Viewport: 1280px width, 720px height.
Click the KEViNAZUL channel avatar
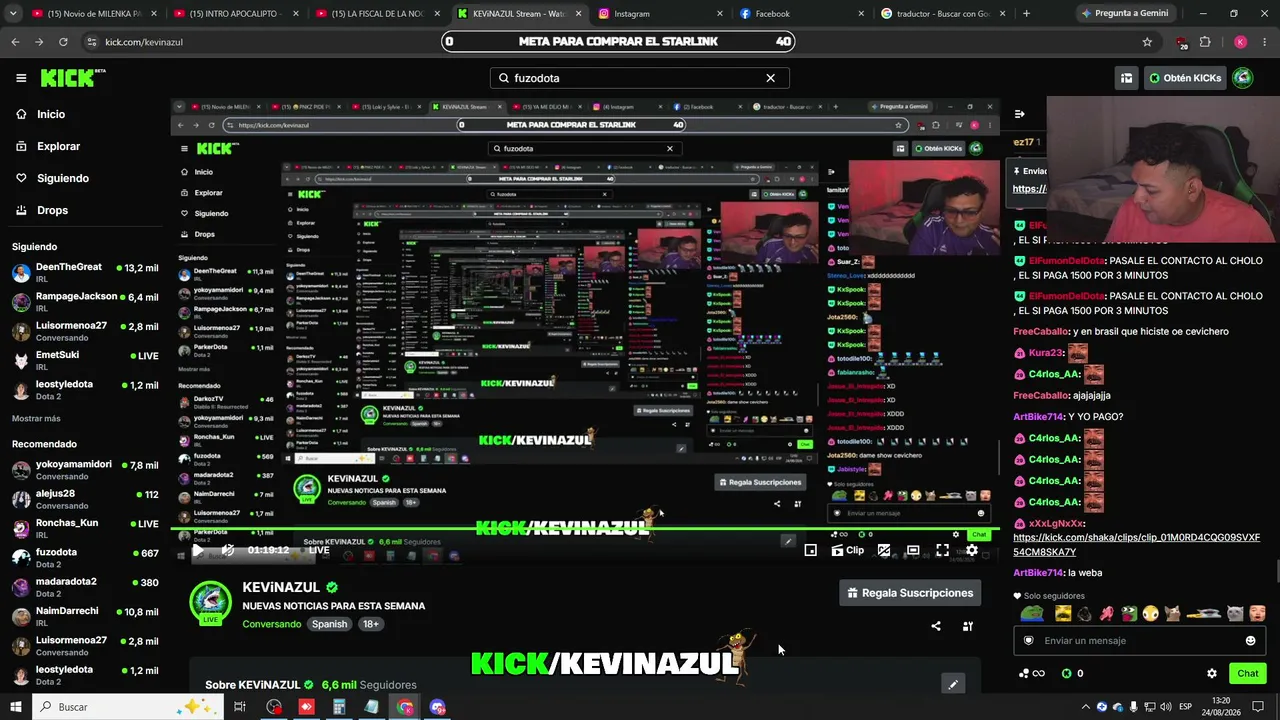click(x=210, y=603)
